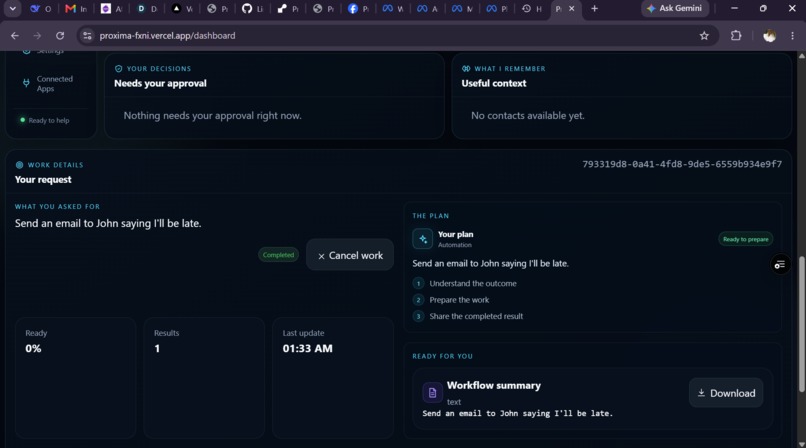Click the Your plan sparkle icon
Image resolution: width=806 pixels, height=448 pixels.
coord(423,239)
